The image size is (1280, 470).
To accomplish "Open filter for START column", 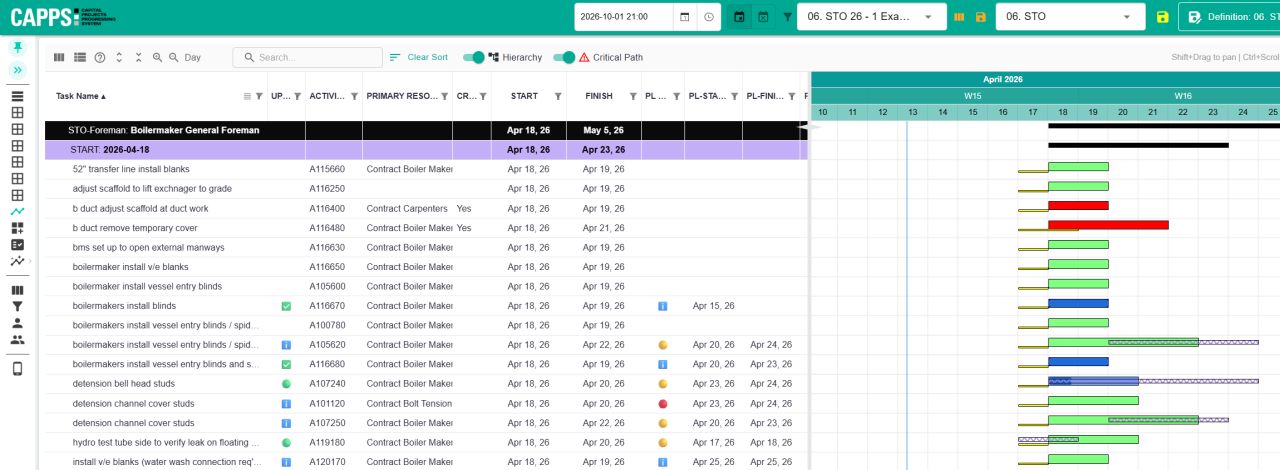I will tap(558, 96).
